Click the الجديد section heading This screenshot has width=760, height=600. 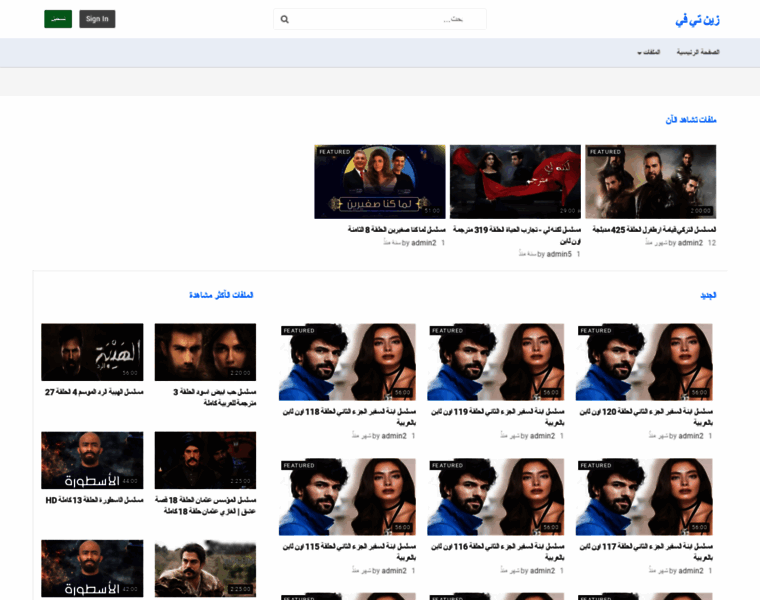(707, 296)
